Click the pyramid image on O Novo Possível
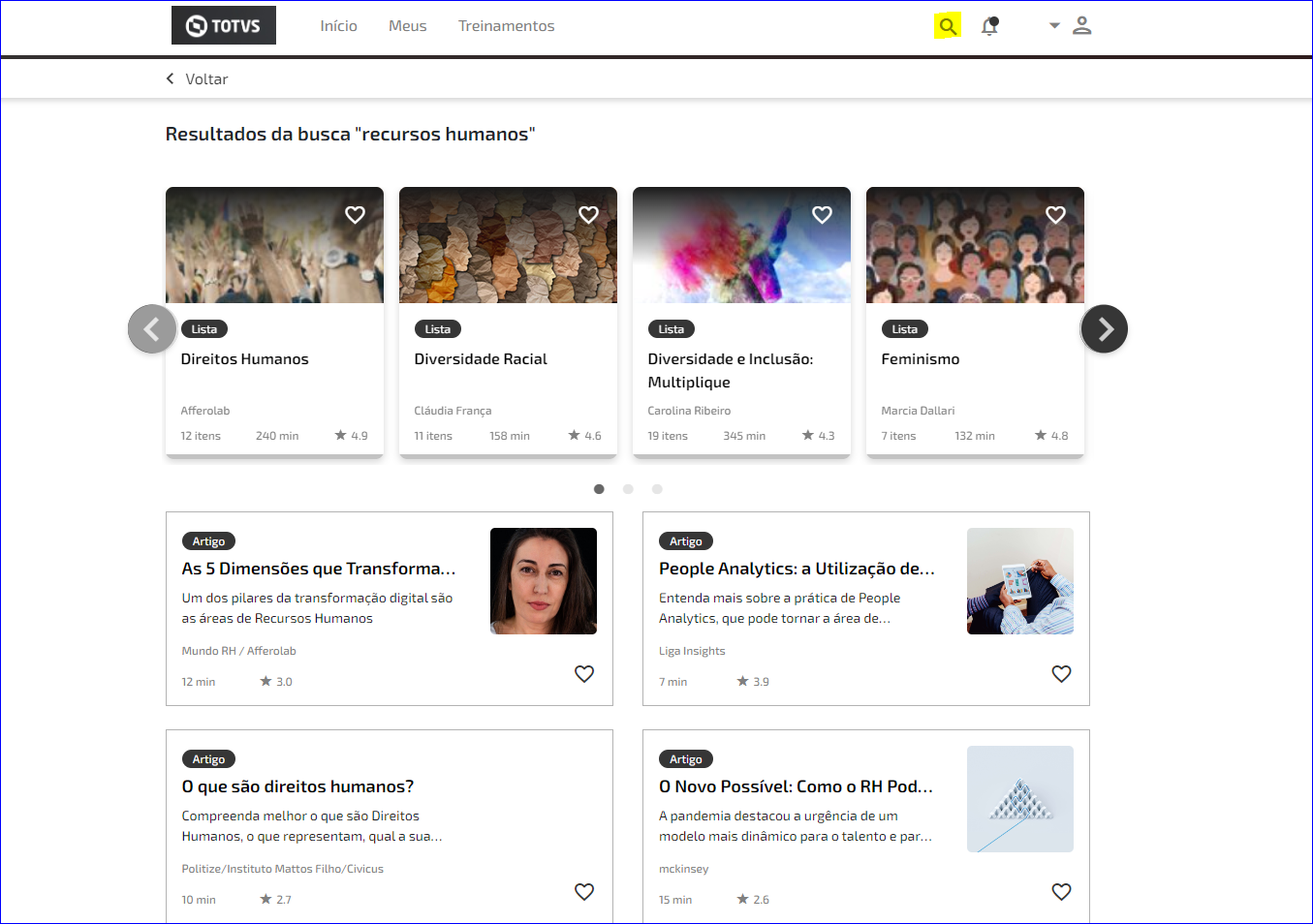This screenshot has width=1313, height=924. 1020,799
